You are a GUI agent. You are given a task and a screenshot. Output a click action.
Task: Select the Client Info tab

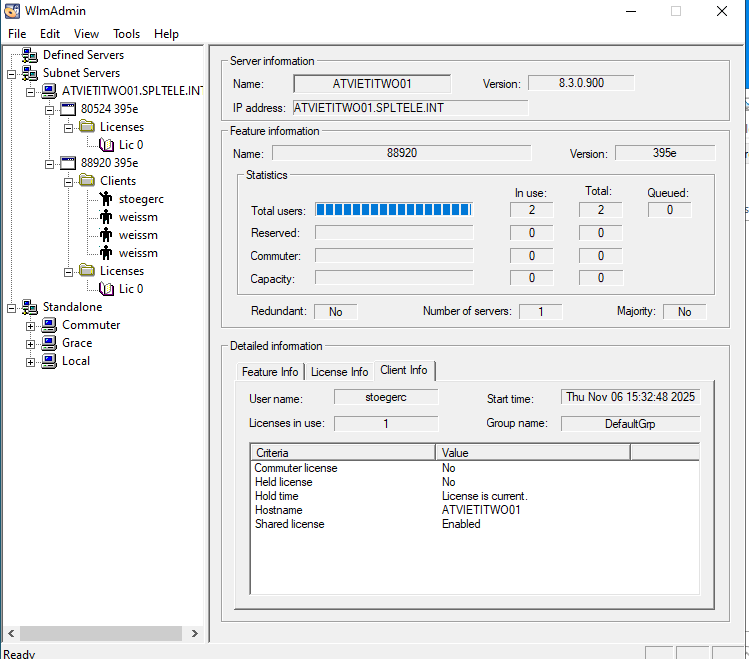tap(404, 370)
